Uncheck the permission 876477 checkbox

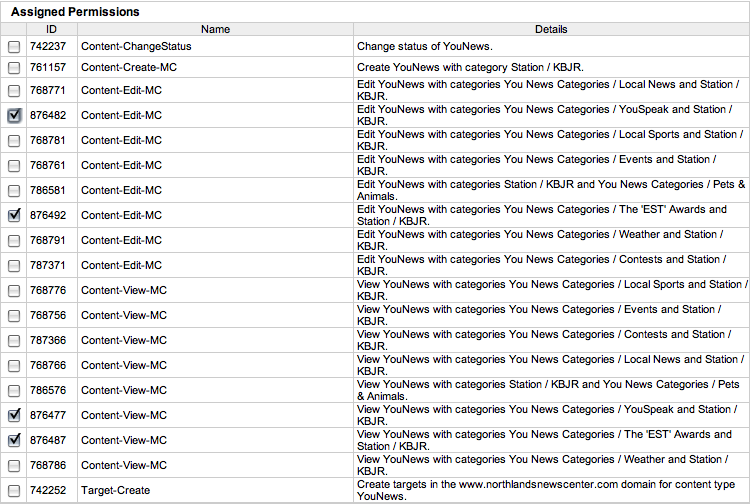tap(14, 415)
